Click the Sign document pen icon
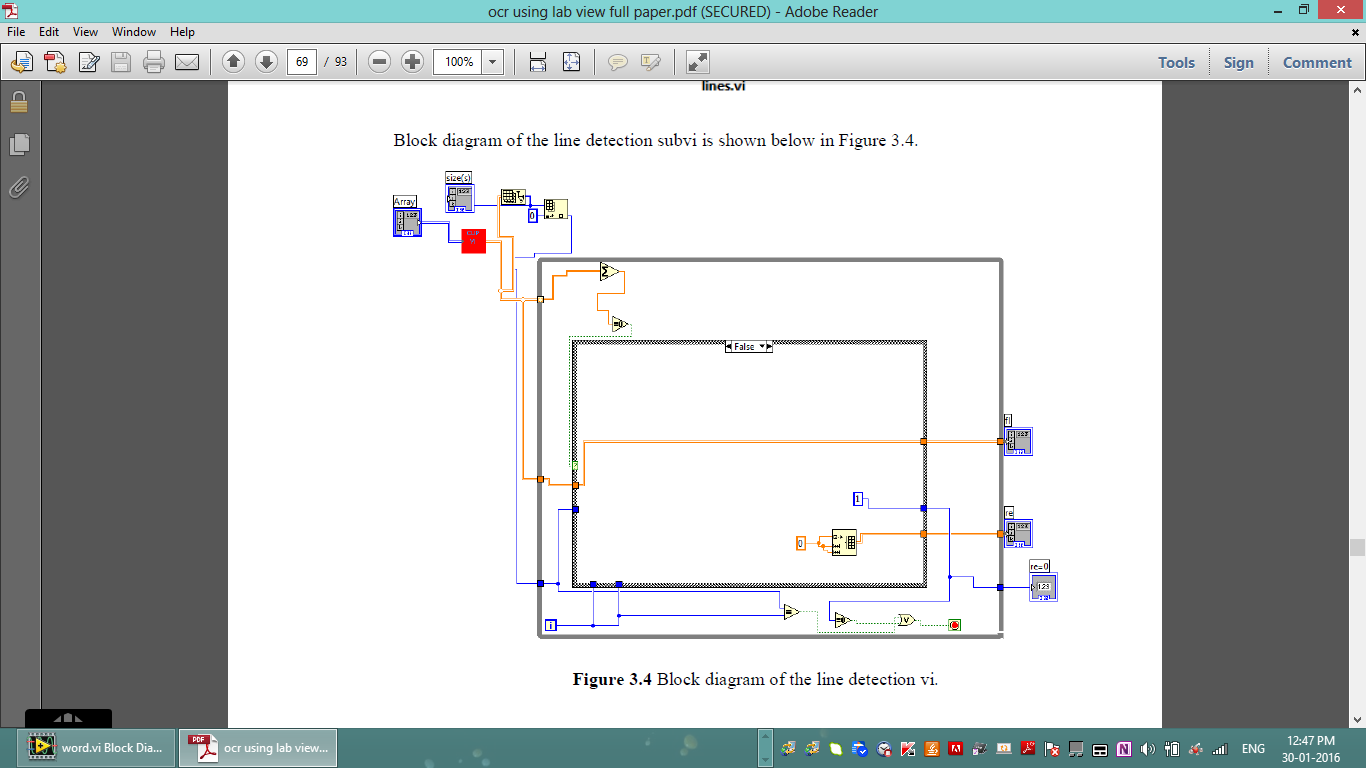Image resolution: width=1366 pixels, height=768 pixels. click(x=88, y=62)
